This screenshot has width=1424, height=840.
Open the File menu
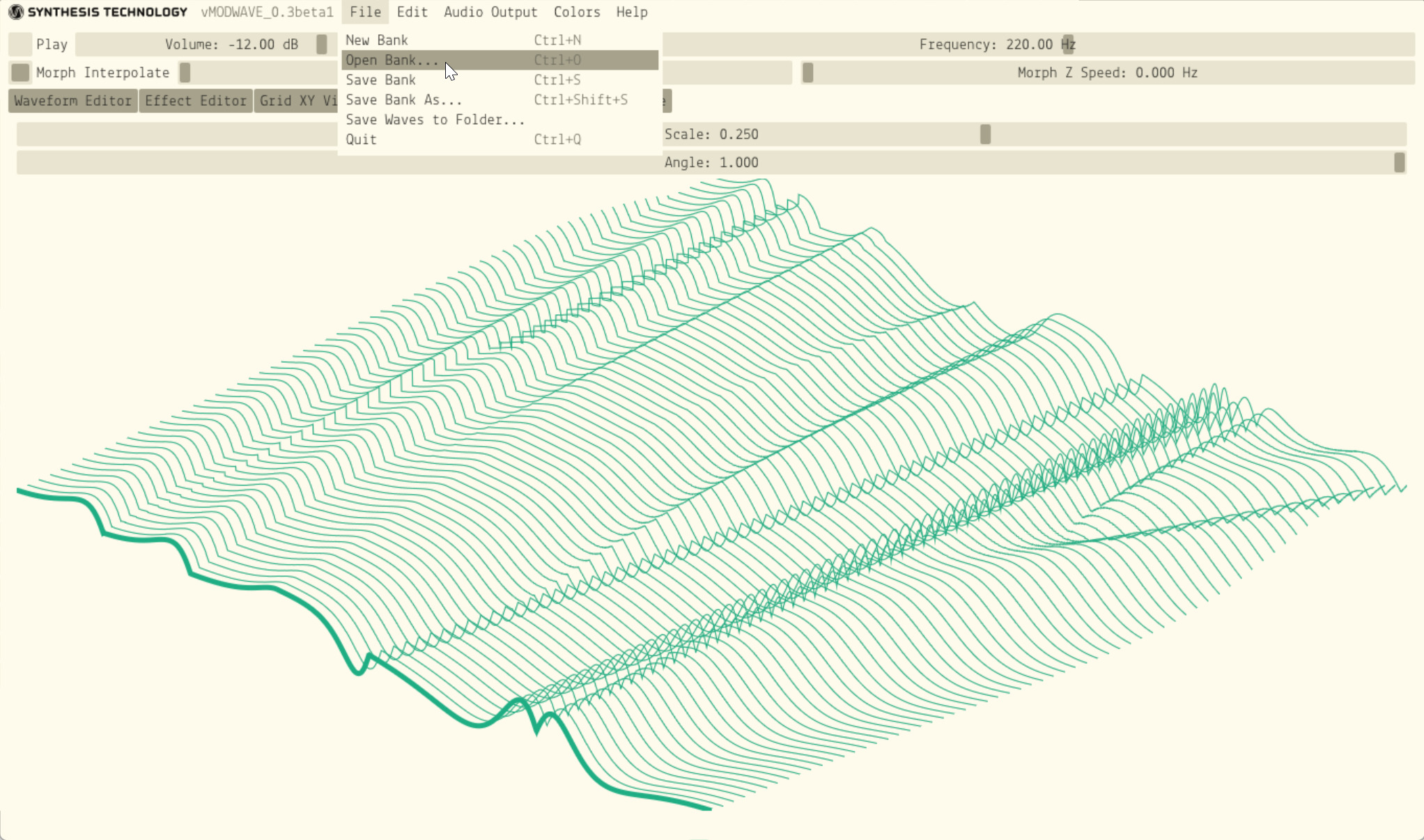pyautogui.click(x=365, y=12)
